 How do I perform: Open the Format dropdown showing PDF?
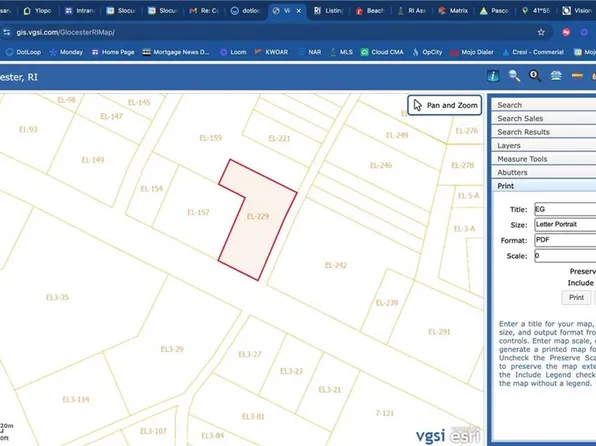coord(565,240)
